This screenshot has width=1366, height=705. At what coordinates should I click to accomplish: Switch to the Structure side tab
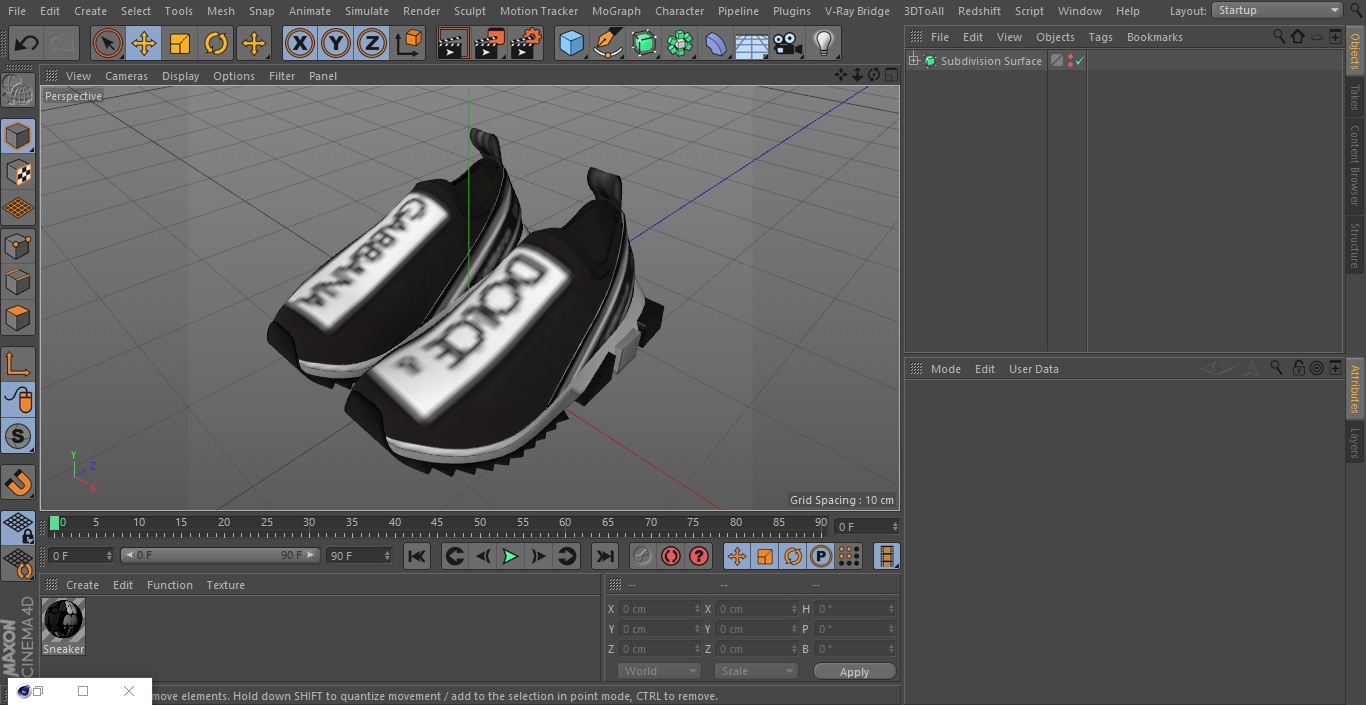(x=1355, y=246)
